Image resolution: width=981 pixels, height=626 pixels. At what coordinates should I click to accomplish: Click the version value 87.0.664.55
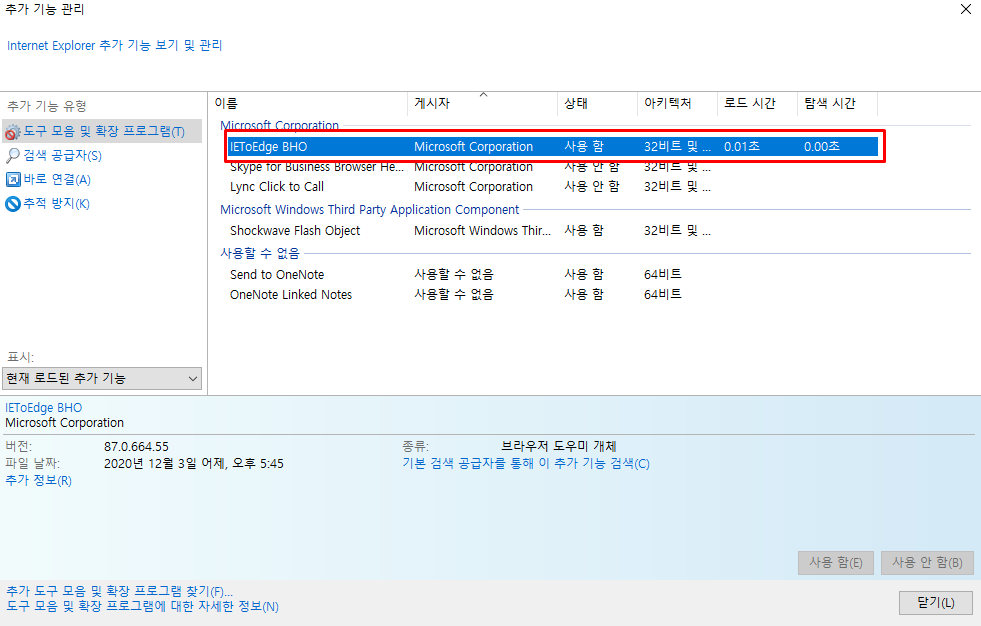pos(136,447)
